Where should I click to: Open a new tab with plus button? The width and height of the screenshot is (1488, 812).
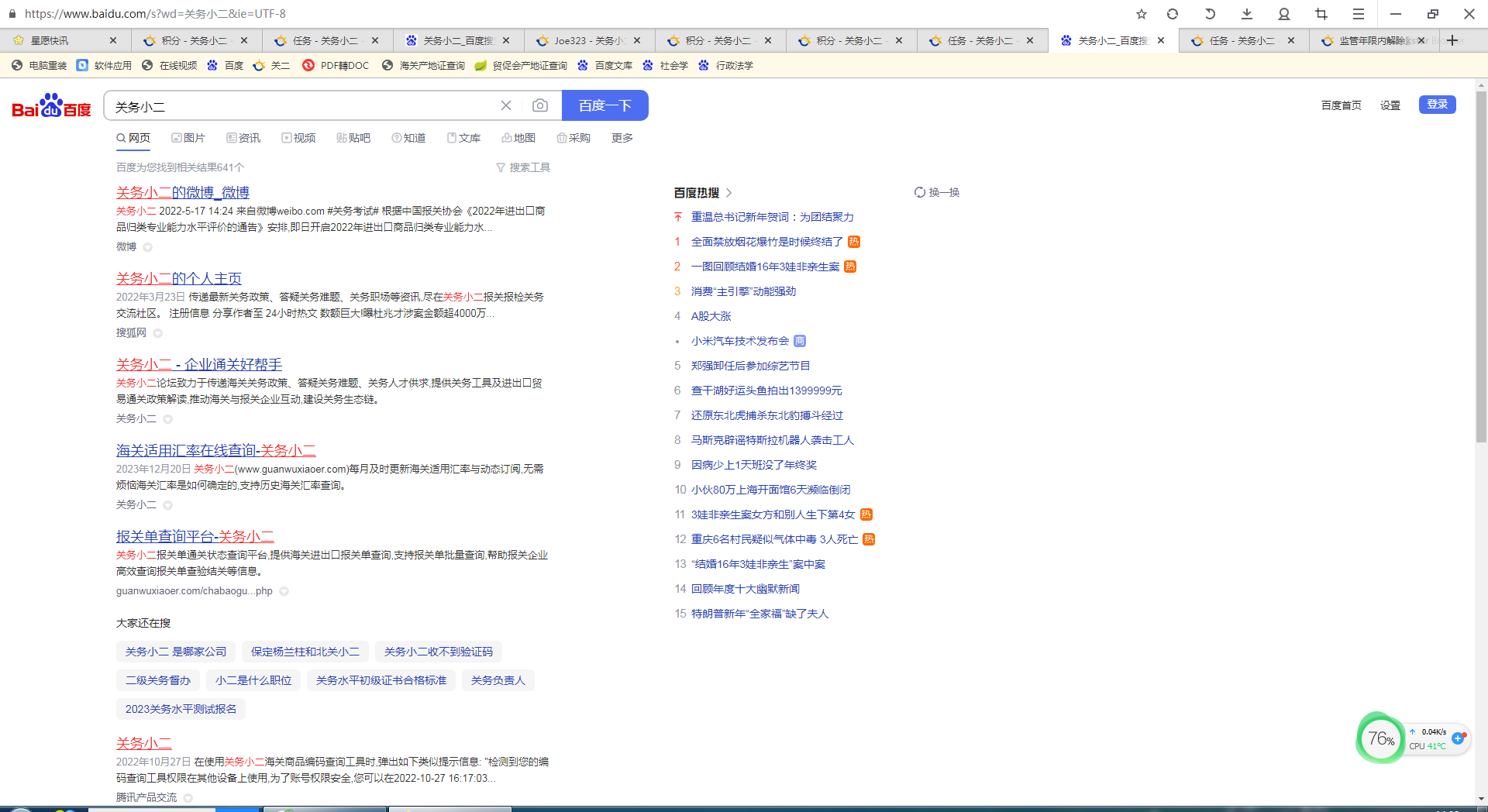1452,40
